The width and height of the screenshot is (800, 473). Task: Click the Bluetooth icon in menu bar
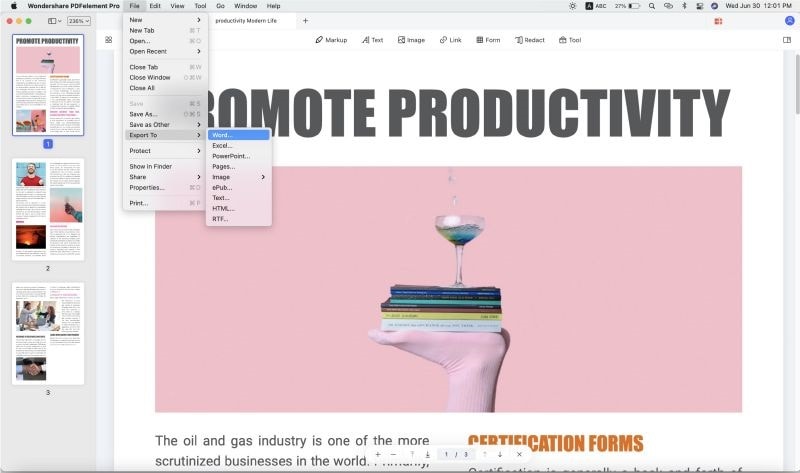pos(684,6)
